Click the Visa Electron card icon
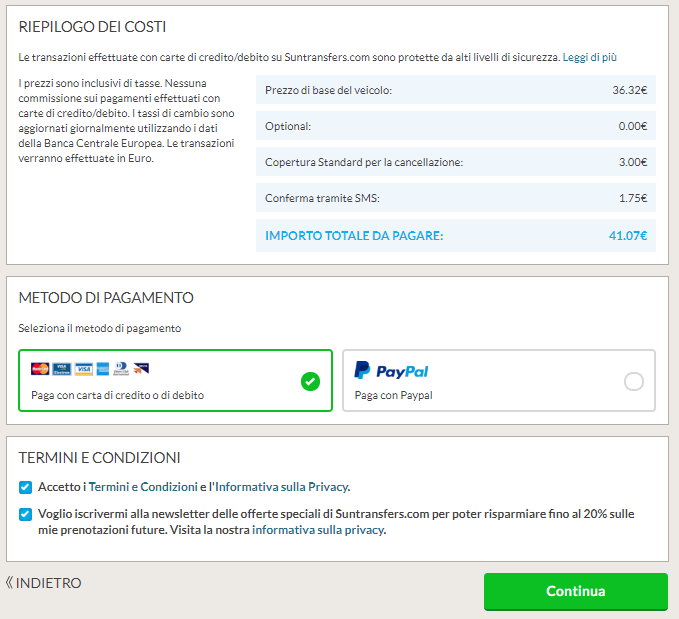Viewport: 679px width, 619px height. [x=61, y=369]
